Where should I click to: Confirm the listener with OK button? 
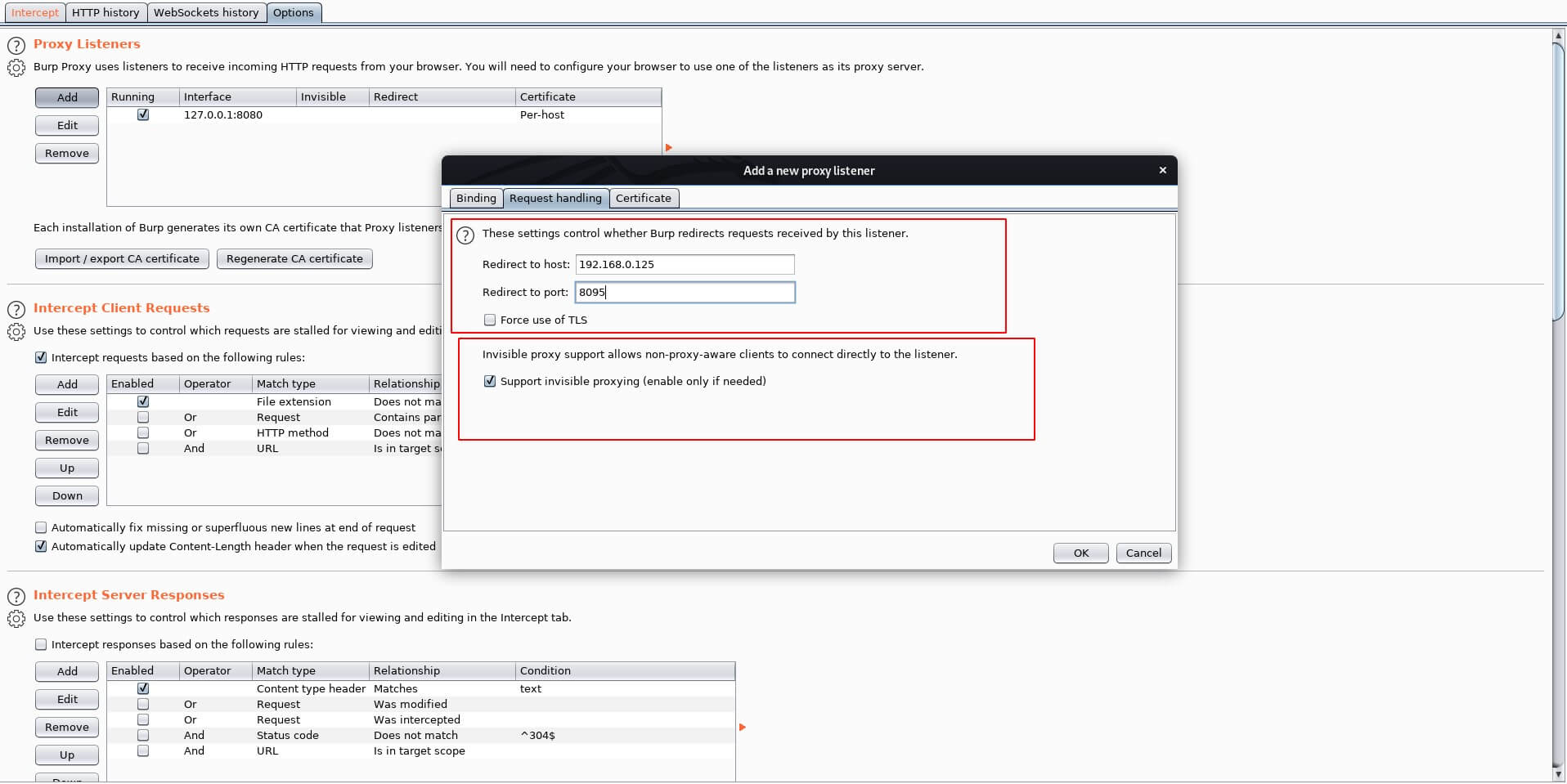1080,553
